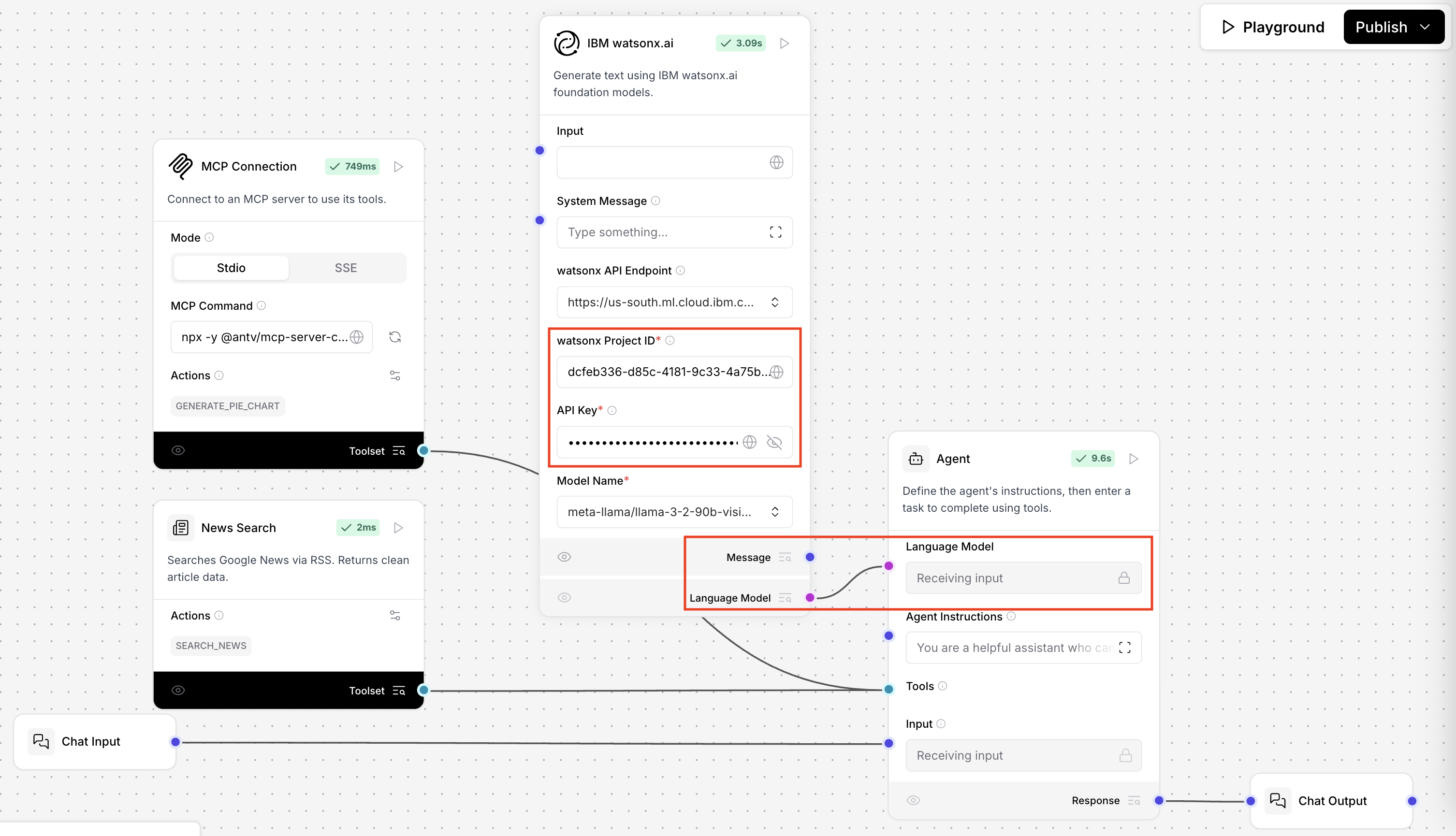Click the 9.6s Agent status badge
The height and width of the screenshot is (836, 1456).
1093,459
